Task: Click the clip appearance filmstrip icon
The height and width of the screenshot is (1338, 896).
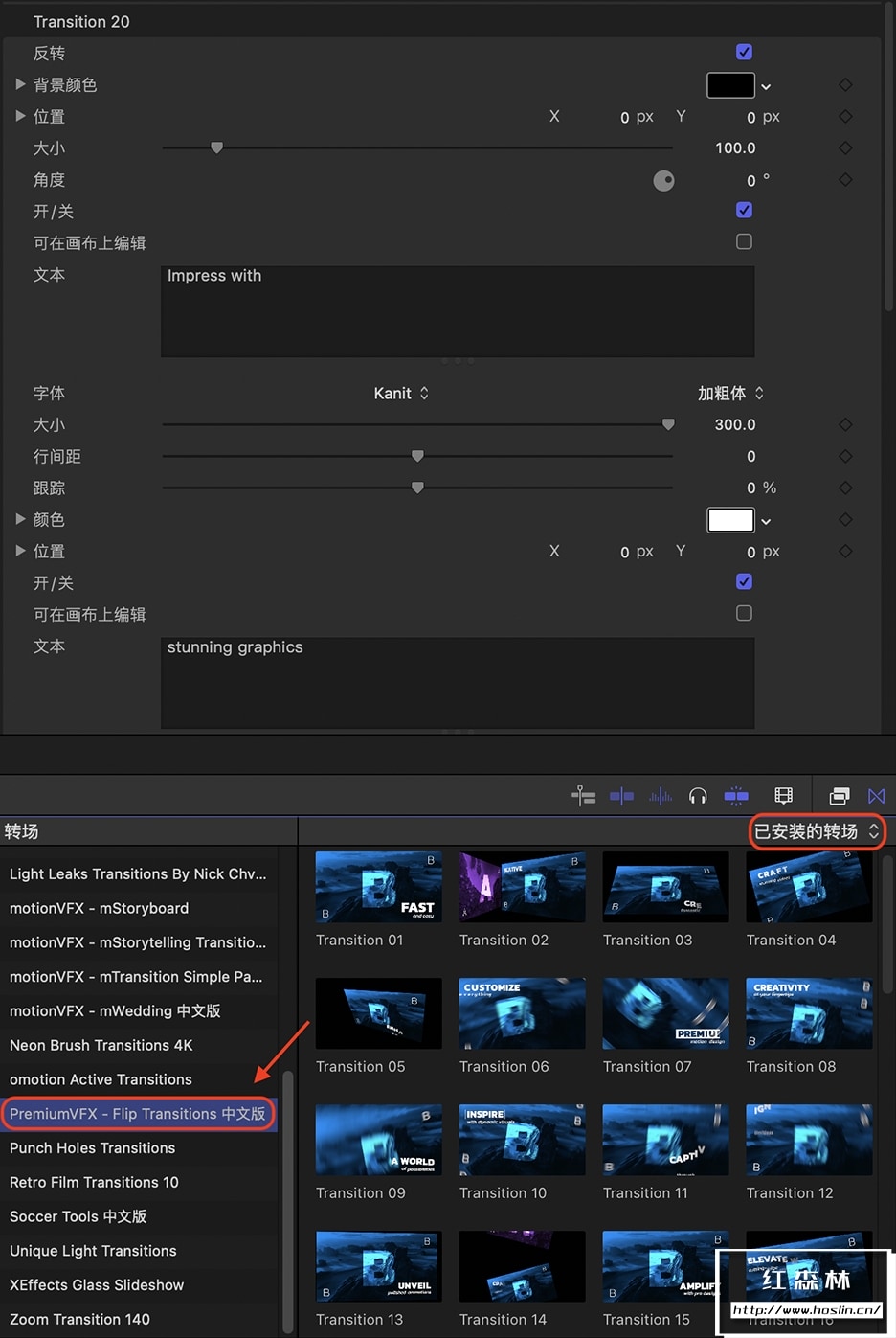Action: pos(783,796)
